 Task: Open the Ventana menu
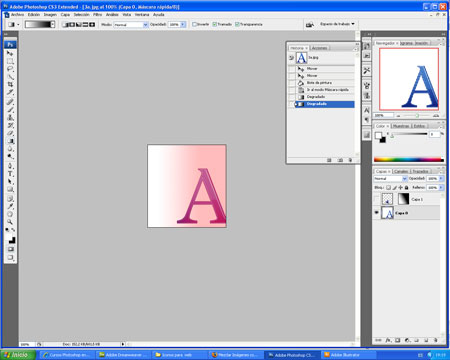pyautogui.click(x=142, y=15)
